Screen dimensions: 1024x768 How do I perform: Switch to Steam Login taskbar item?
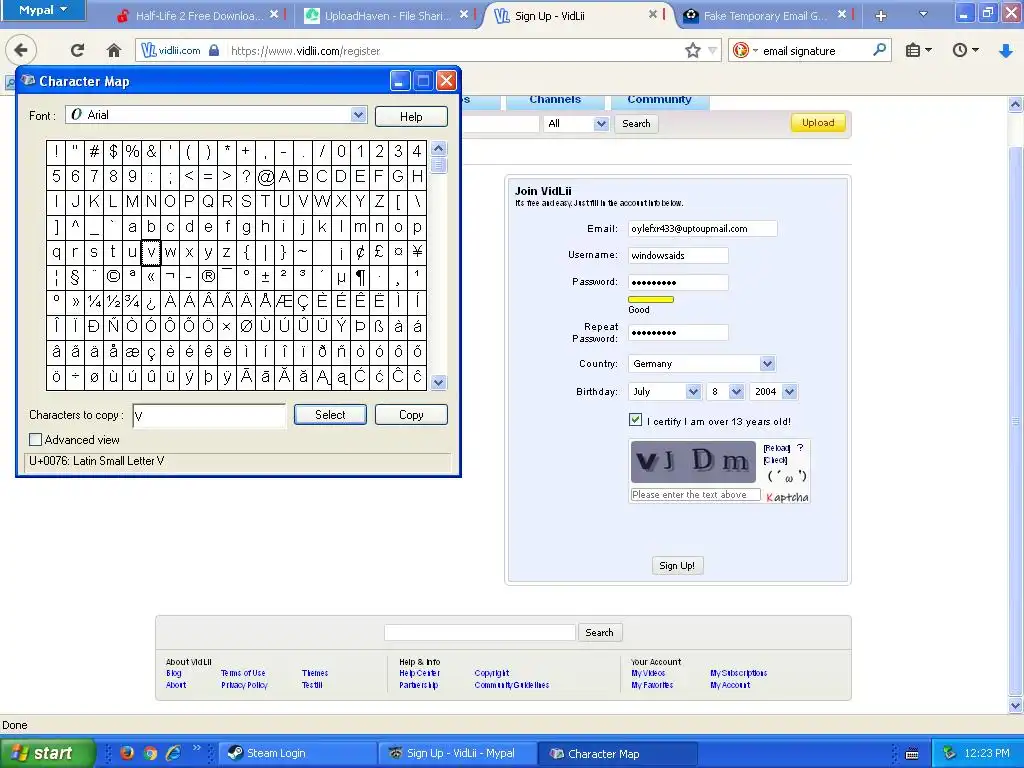(297, 753)
